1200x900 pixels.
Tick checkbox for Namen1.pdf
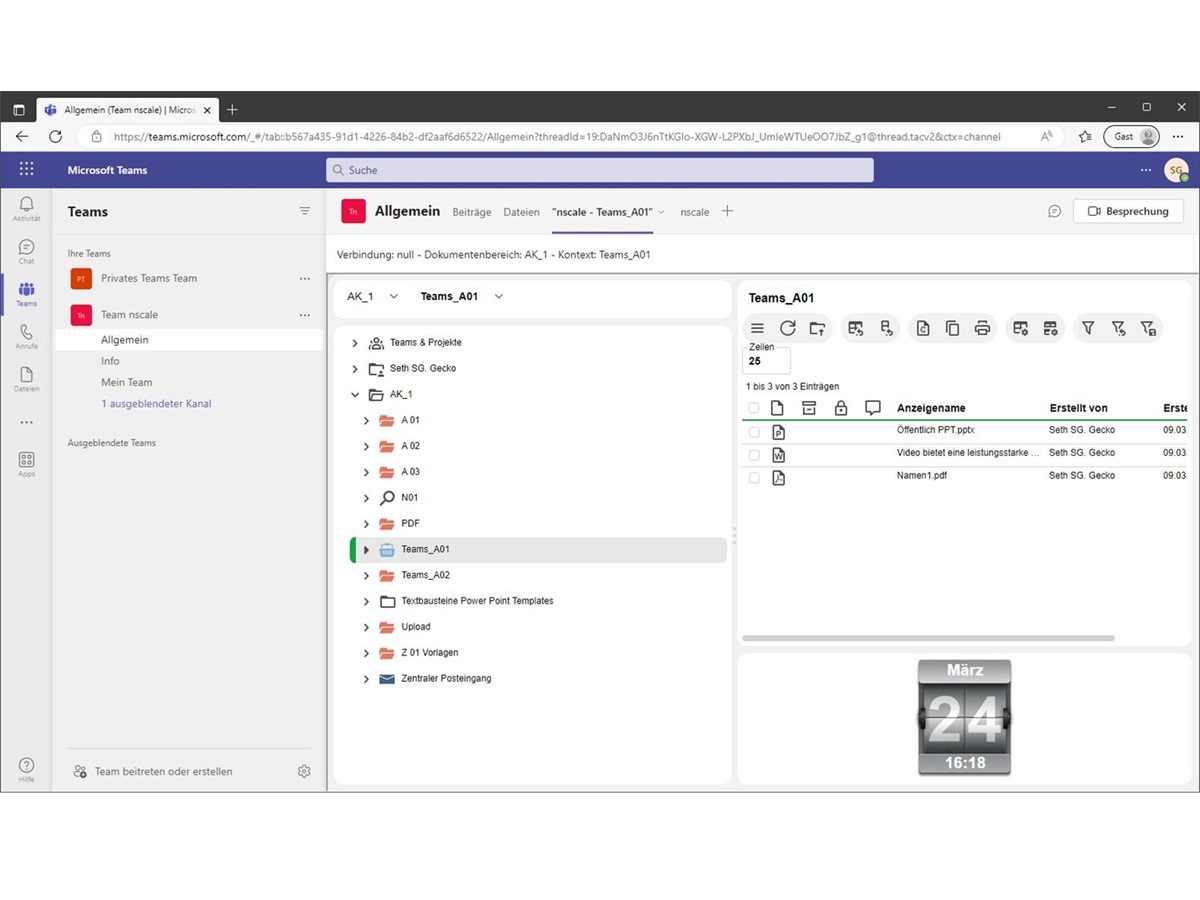pos(754,477)
